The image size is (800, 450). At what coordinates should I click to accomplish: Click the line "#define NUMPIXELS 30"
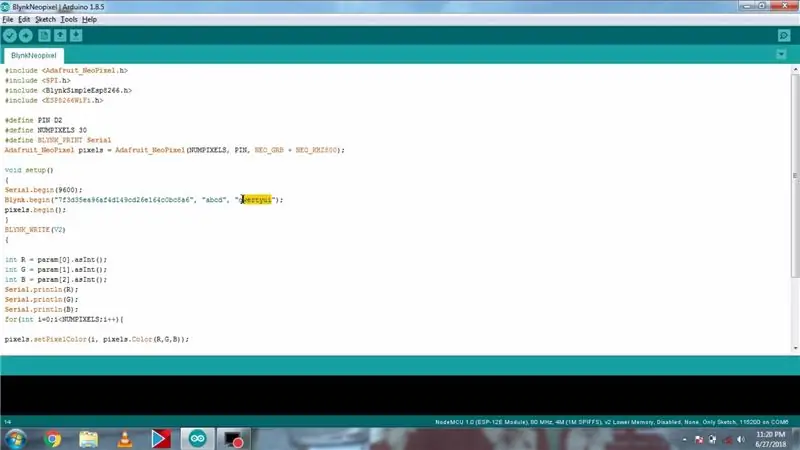[x=46, y=130]
